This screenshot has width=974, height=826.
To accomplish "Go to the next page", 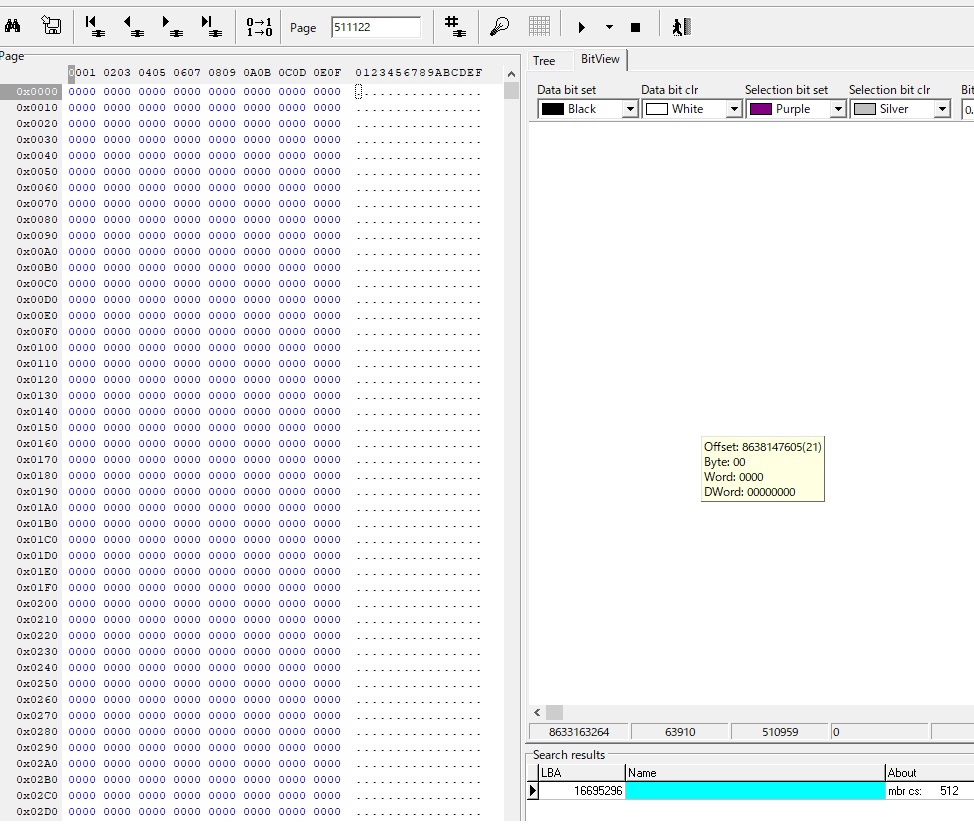I will coord(171,27).
